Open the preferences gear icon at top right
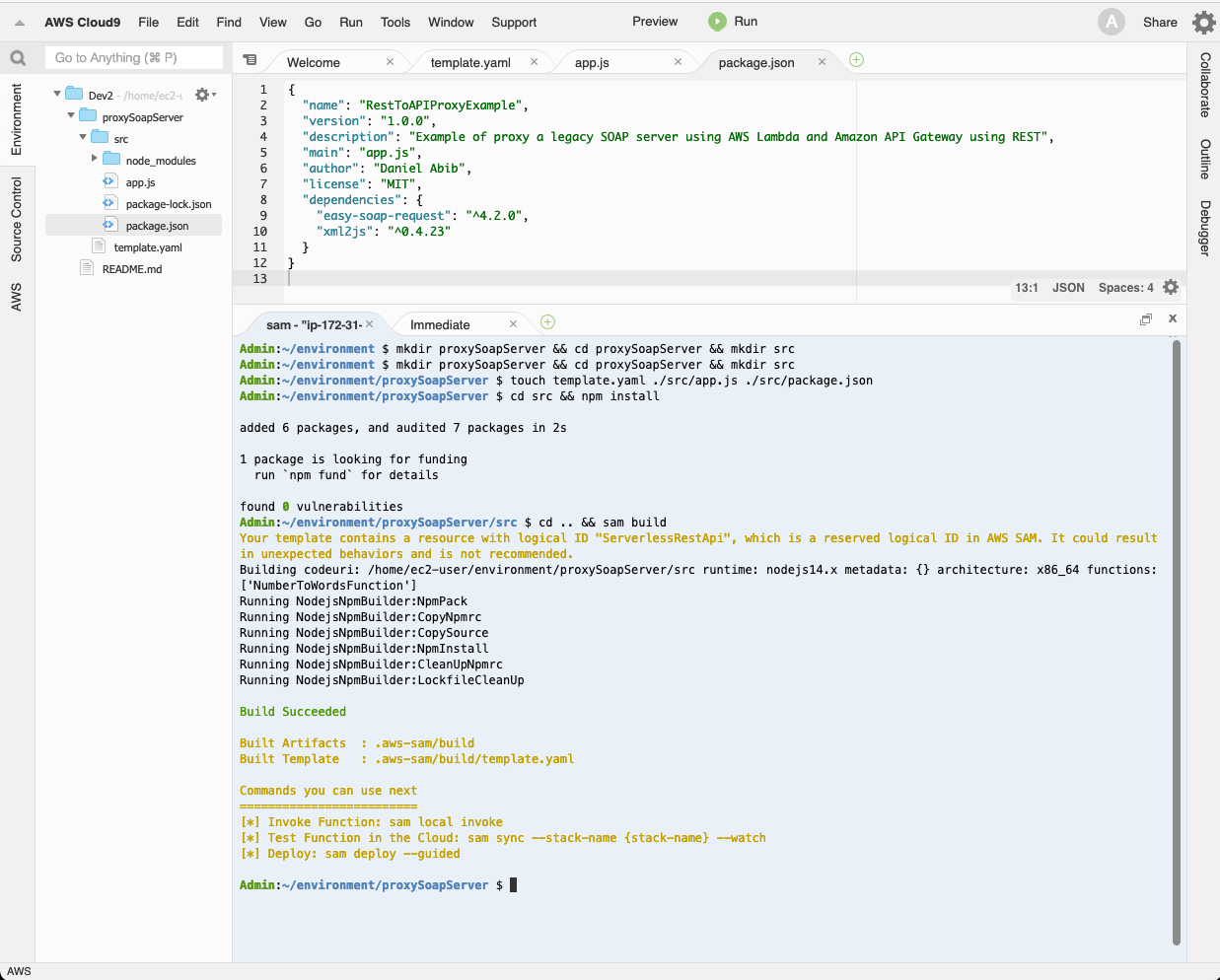Screen dimensions: 1220x980 1203,22
